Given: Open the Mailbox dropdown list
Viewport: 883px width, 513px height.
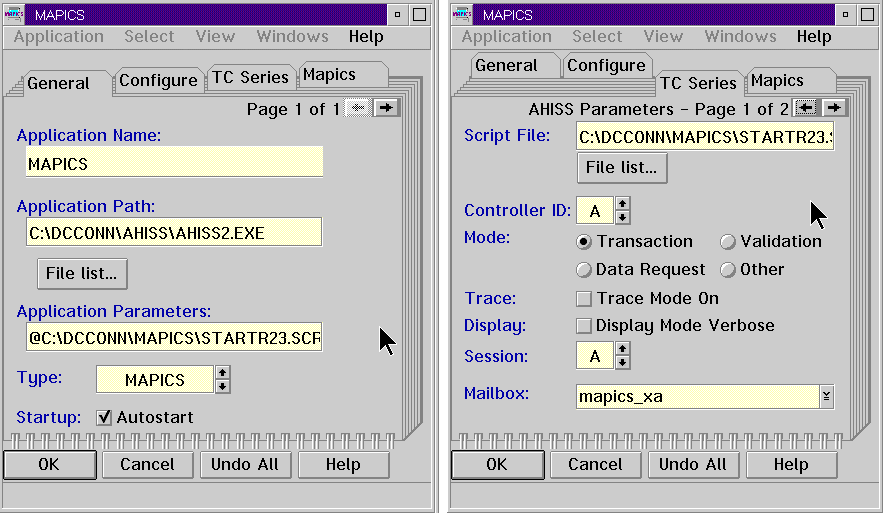Looking at the screenshot, I should [826, 396].
